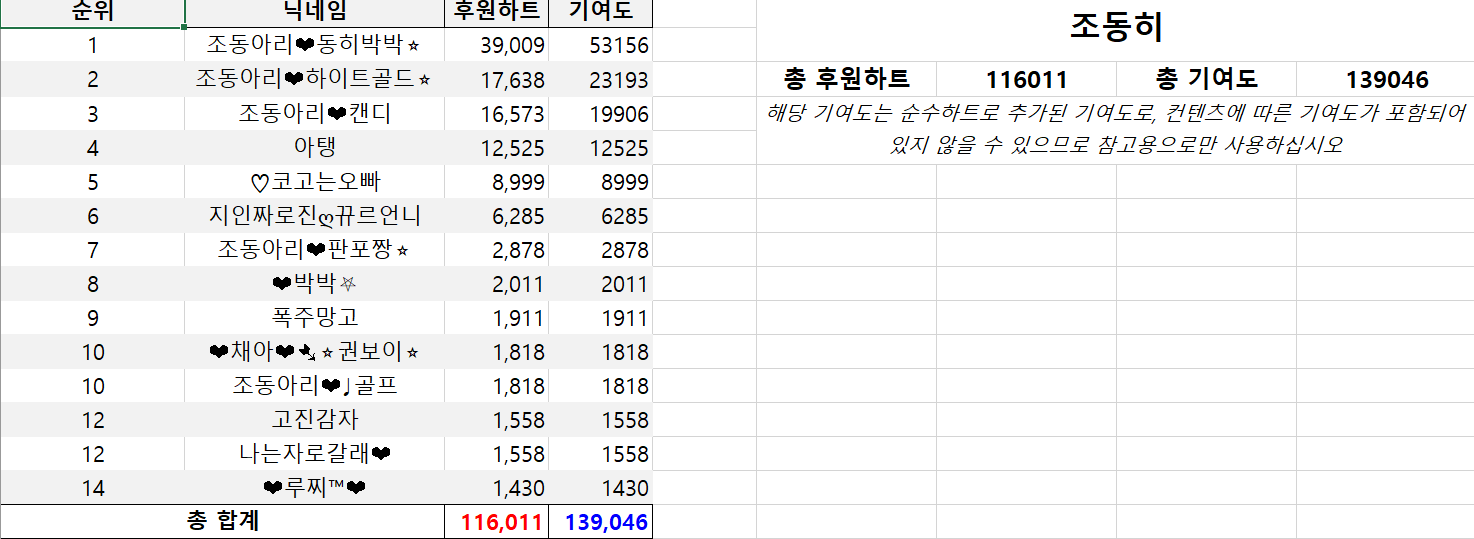
Task: Click the hearts value 2,878
Action: [x=497, y=249]
